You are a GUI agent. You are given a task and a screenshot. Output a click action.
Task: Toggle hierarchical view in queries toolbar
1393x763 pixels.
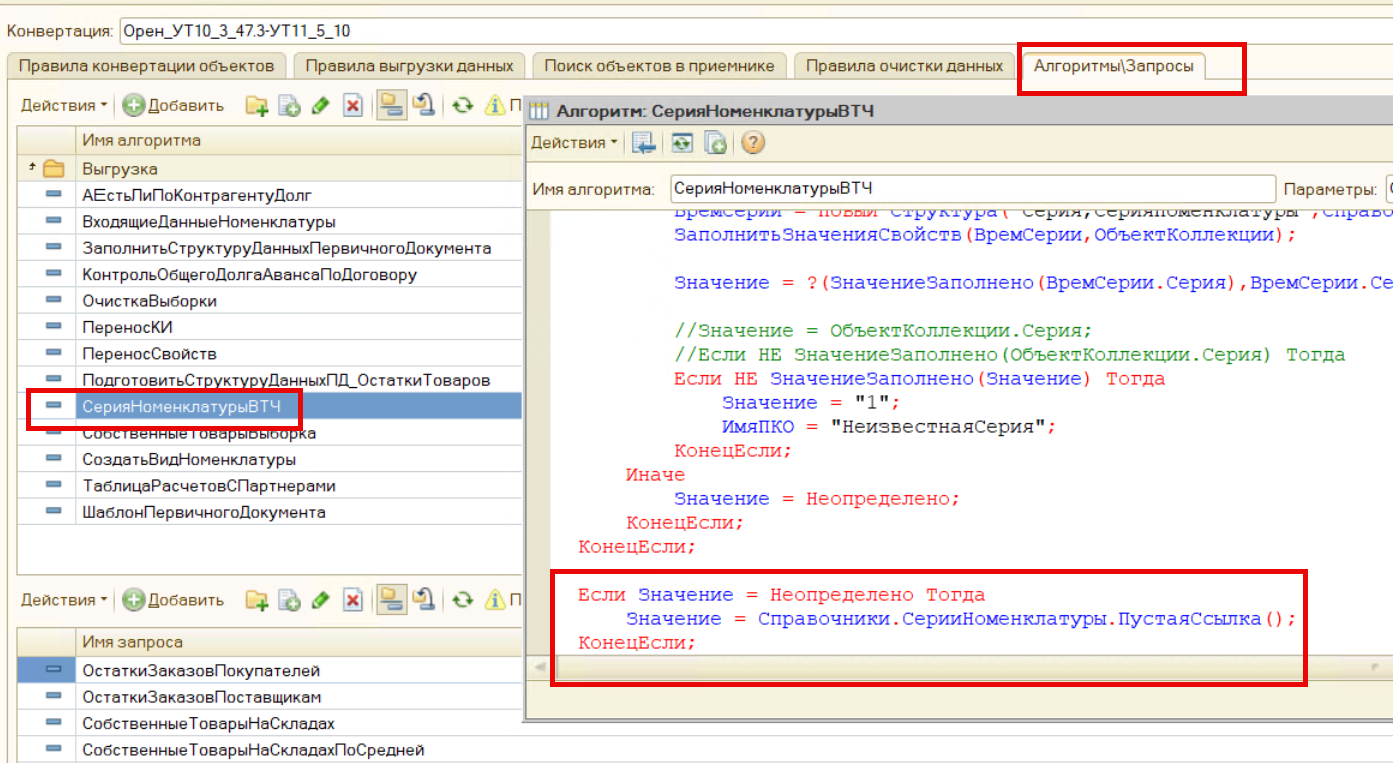click(x=390, y=600)
